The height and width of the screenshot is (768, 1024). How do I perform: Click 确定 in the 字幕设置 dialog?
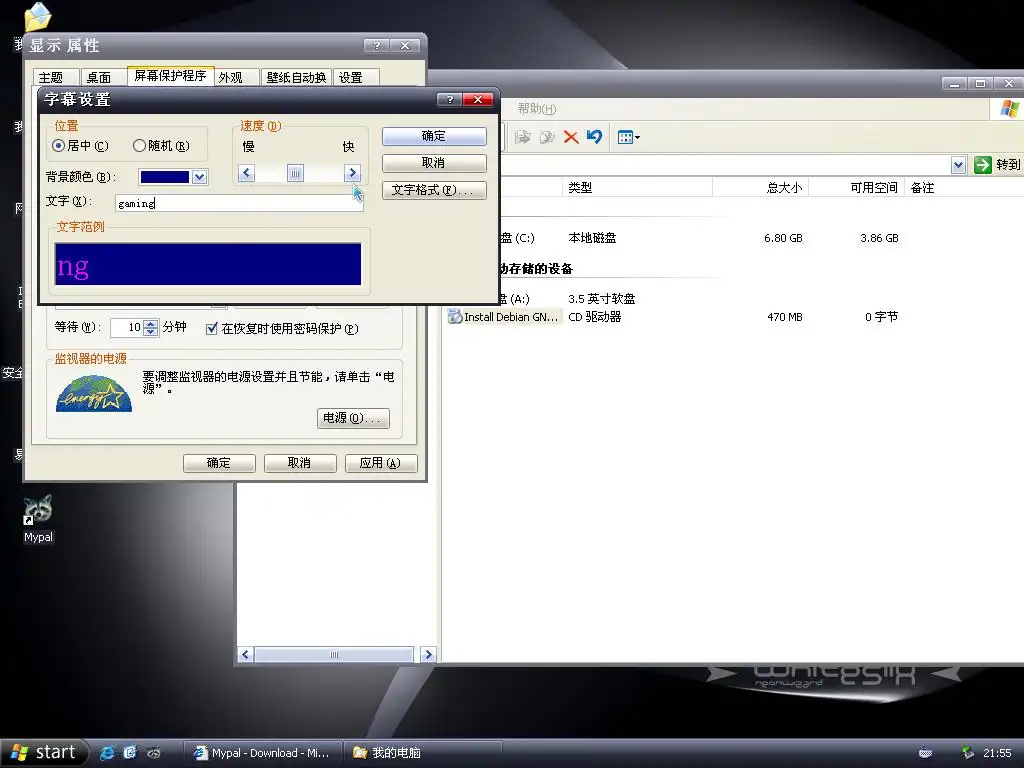pos(434,136)
